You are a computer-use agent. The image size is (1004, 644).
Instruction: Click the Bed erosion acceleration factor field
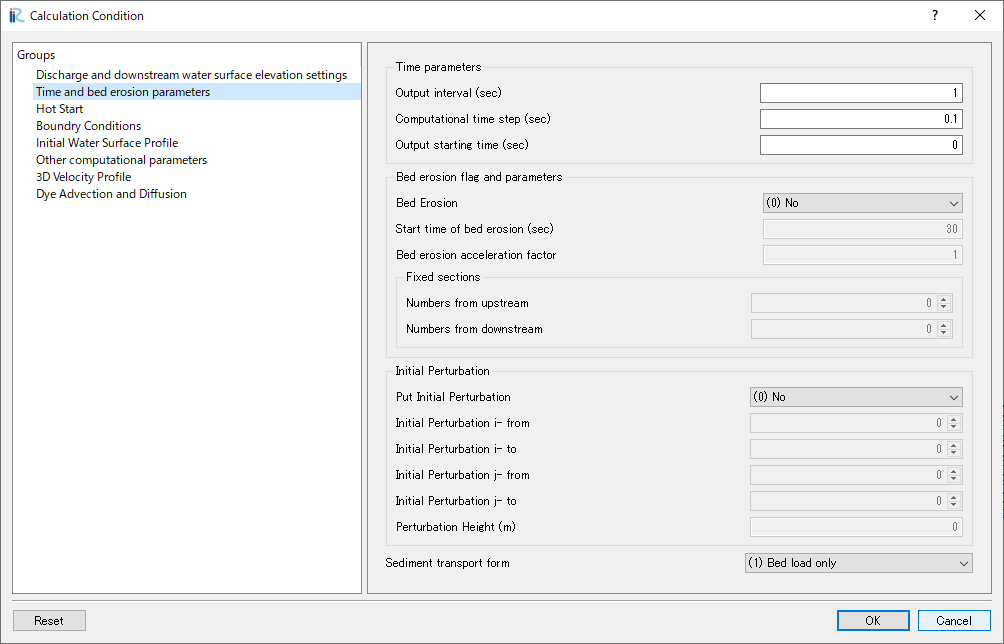click(x=862, y=255)
